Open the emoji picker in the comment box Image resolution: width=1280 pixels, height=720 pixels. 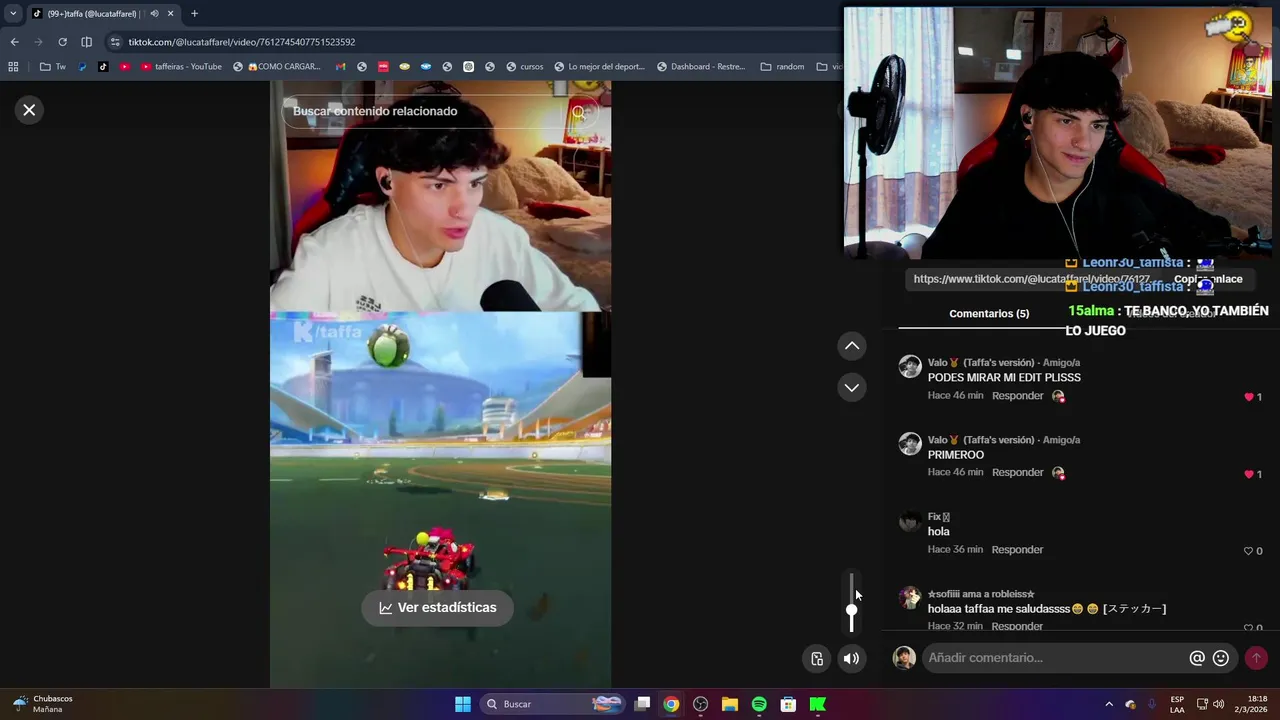click(x=1221, y=658)
